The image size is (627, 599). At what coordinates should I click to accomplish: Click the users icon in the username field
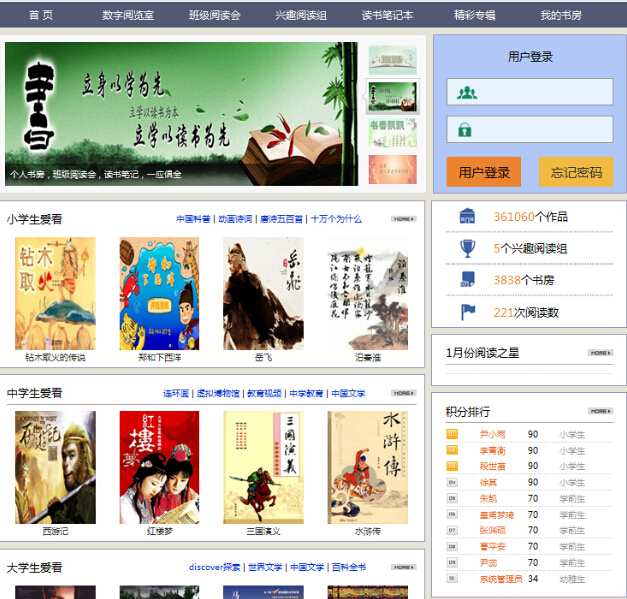(x=467, y=93)
